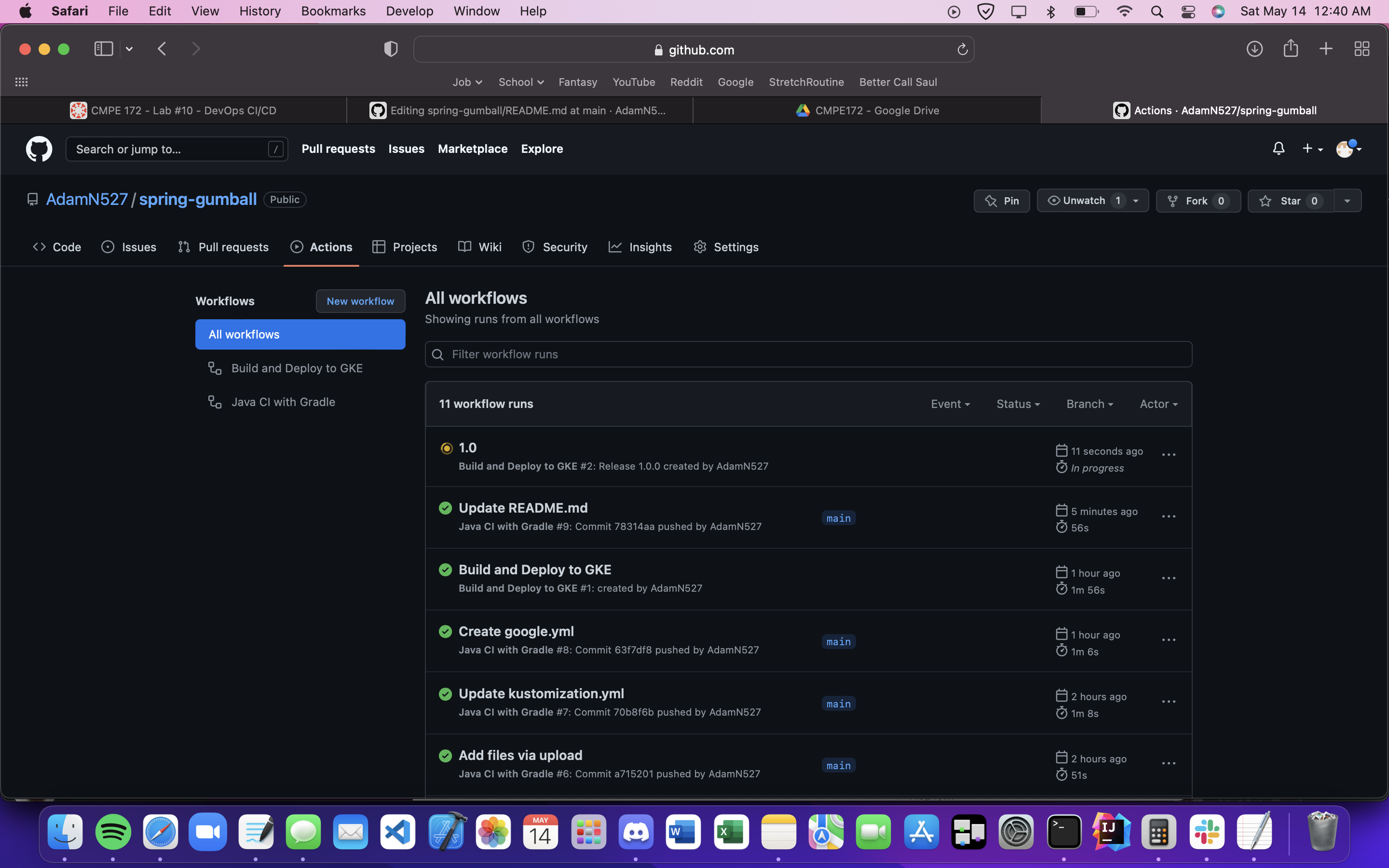Image resolution: width=1389 pixels, height=868 pixels.
Task: Open the Develop menu in the menu bar
Action: 409,11
